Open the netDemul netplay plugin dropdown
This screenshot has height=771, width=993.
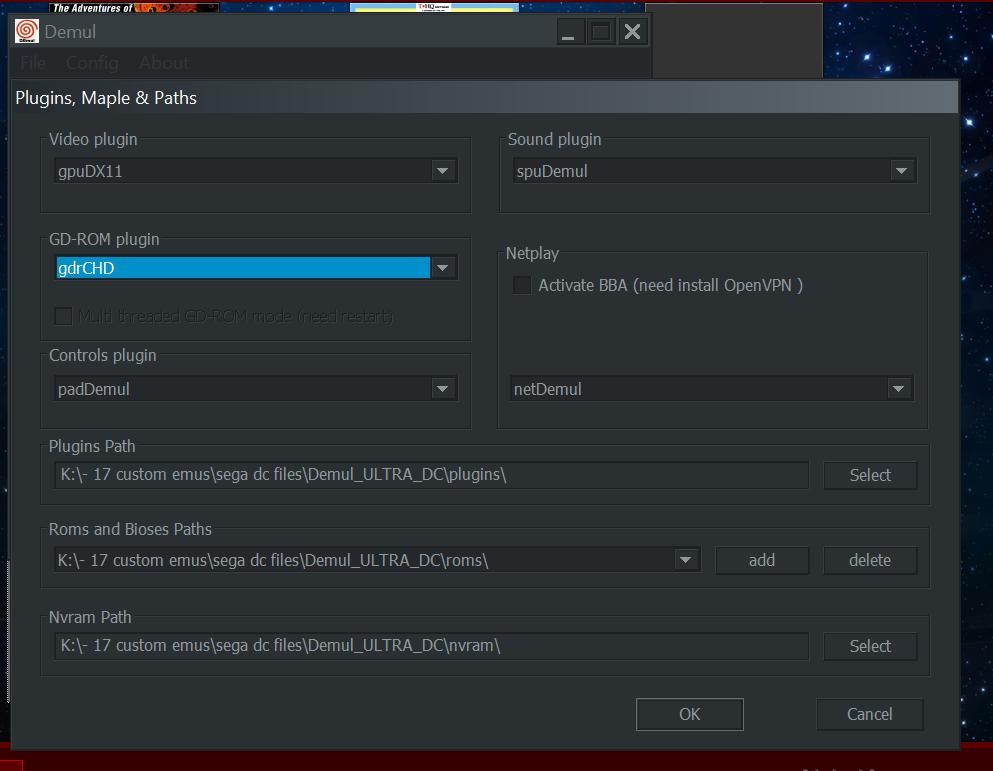[712, 389]
